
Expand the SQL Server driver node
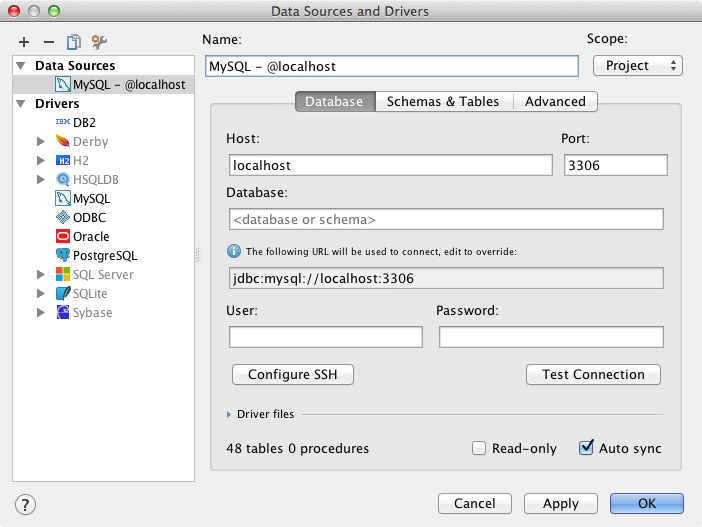pyautogui.click(x=40, y=274)
